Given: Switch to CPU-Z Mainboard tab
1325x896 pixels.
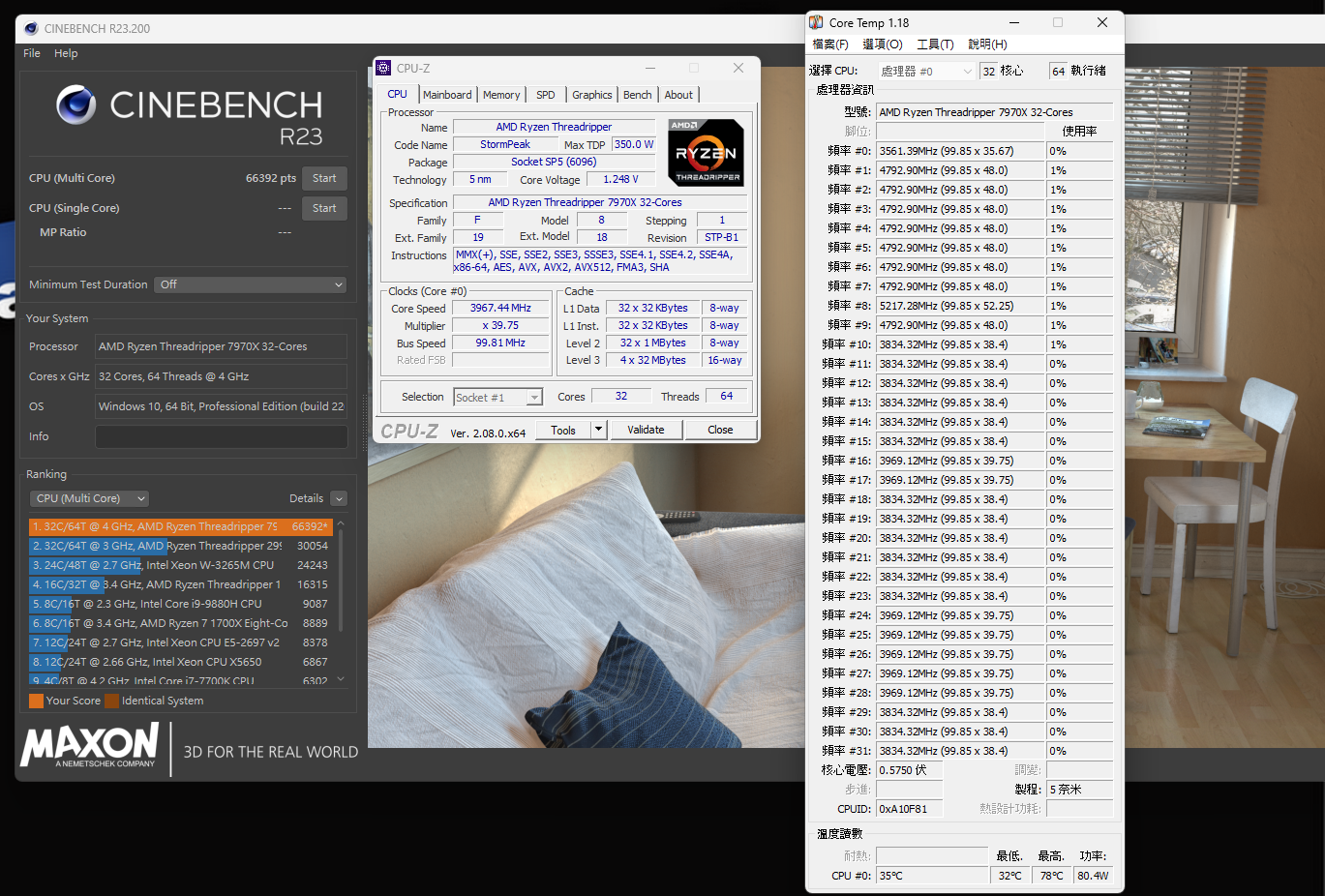Looking at the screenshot, I should (447, 95).
